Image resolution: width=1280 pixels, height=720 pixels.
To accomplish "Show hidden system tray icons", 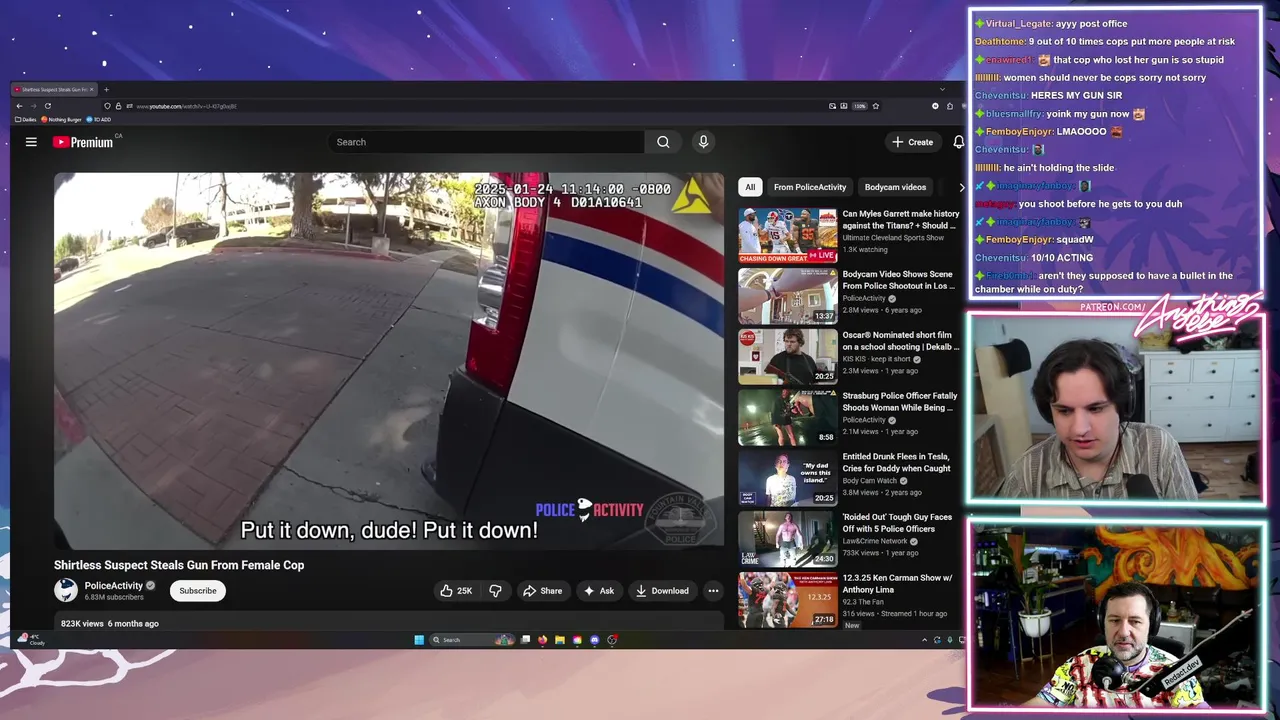I will tap(924, 640).
